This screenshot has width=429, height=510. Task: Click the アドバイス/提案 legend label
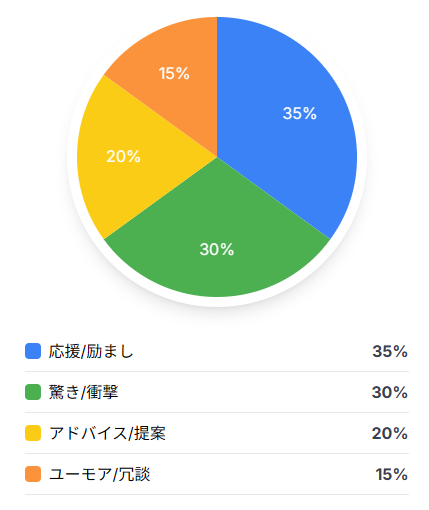tap(107, 433)
